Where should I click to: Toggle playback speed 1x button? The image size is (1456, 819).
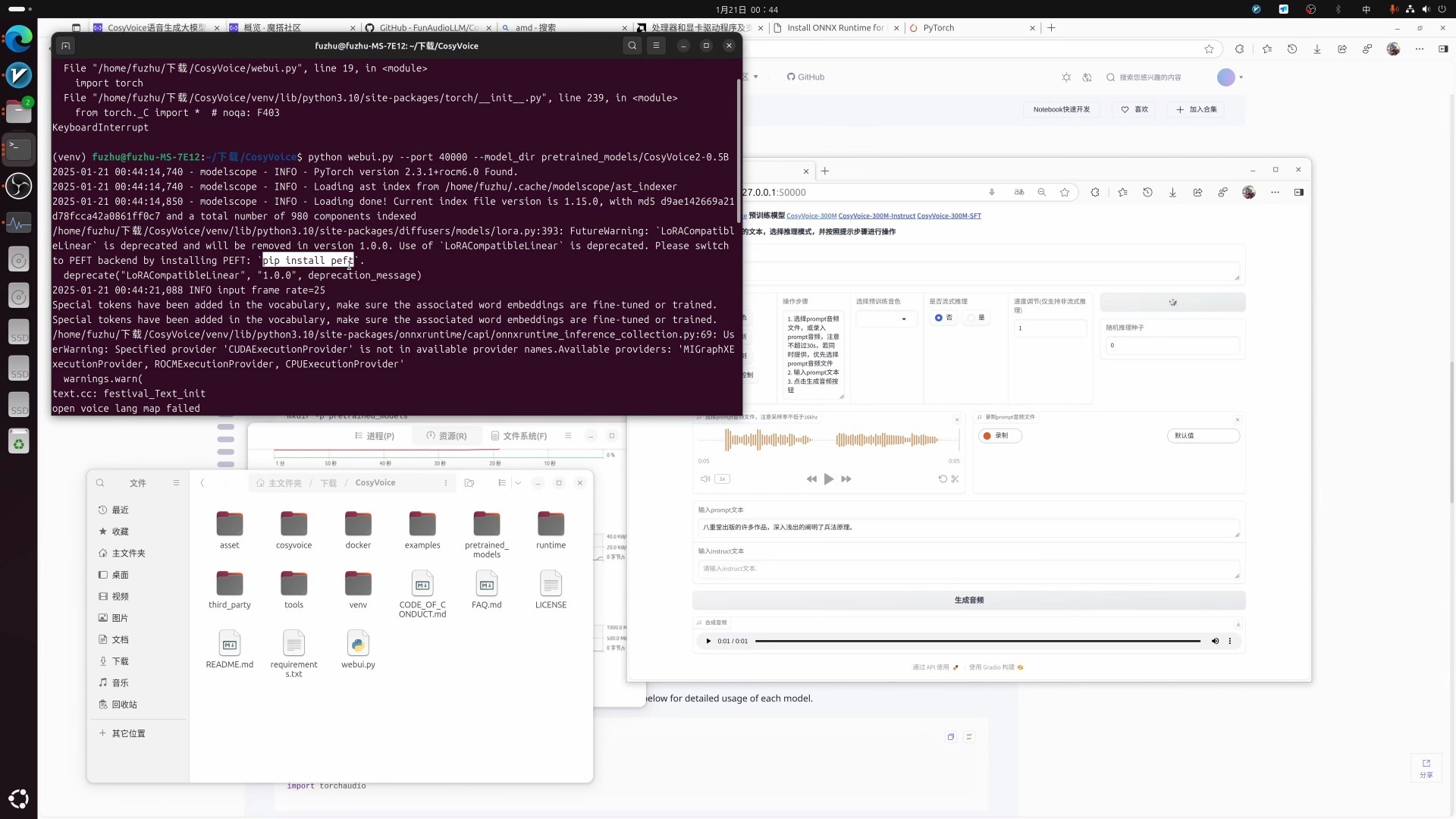(723, 479)
